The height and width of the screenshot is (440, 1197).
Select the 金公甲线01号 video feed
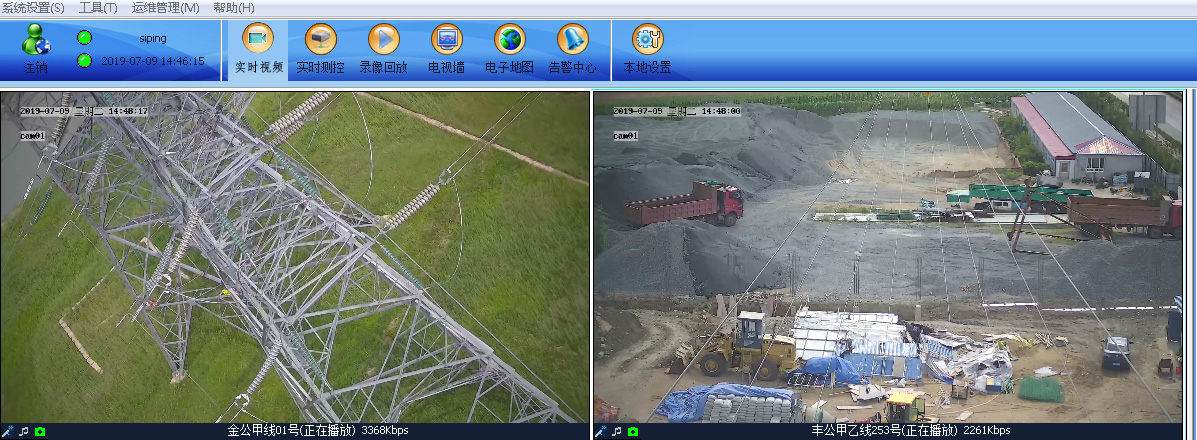(x=294, y=257)
